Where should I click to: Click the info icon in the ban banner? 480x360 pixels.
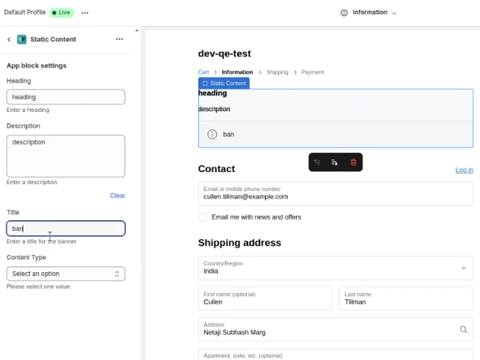tap(212, 134)
